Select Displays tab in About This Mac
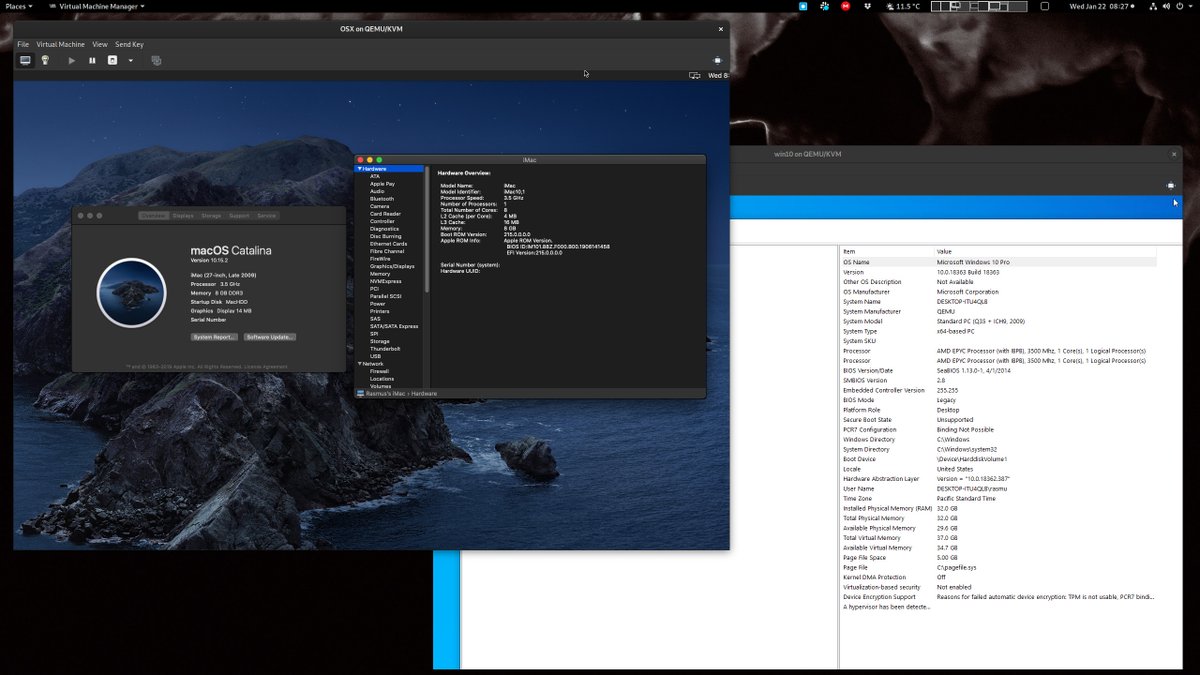1200x675 pixels. 183,216
